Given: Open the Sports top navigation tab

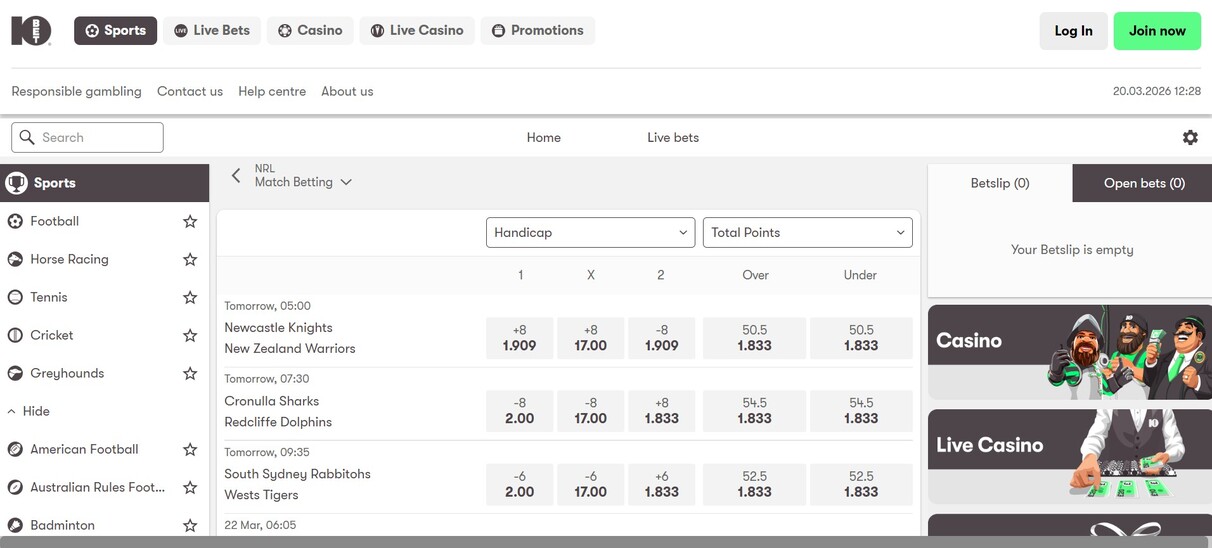Looking at the screenshot, I should click(x=116, y=30).
